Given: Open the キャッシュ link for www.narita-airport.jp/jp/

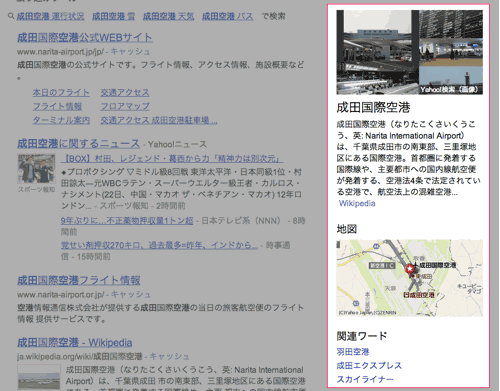Looking at the screenshot, I should point(130,52).
